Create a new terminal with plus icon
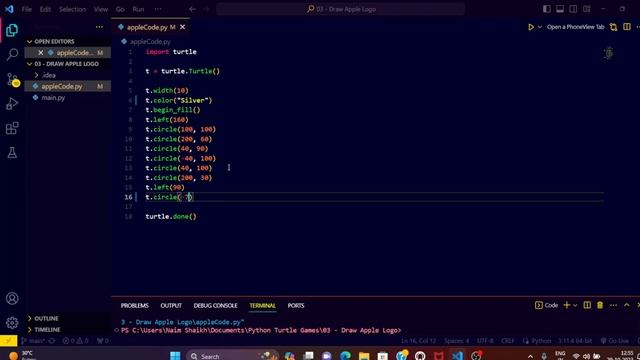This screenshot has width=640, height=360. pyautogui.click(x=567, y=305)
